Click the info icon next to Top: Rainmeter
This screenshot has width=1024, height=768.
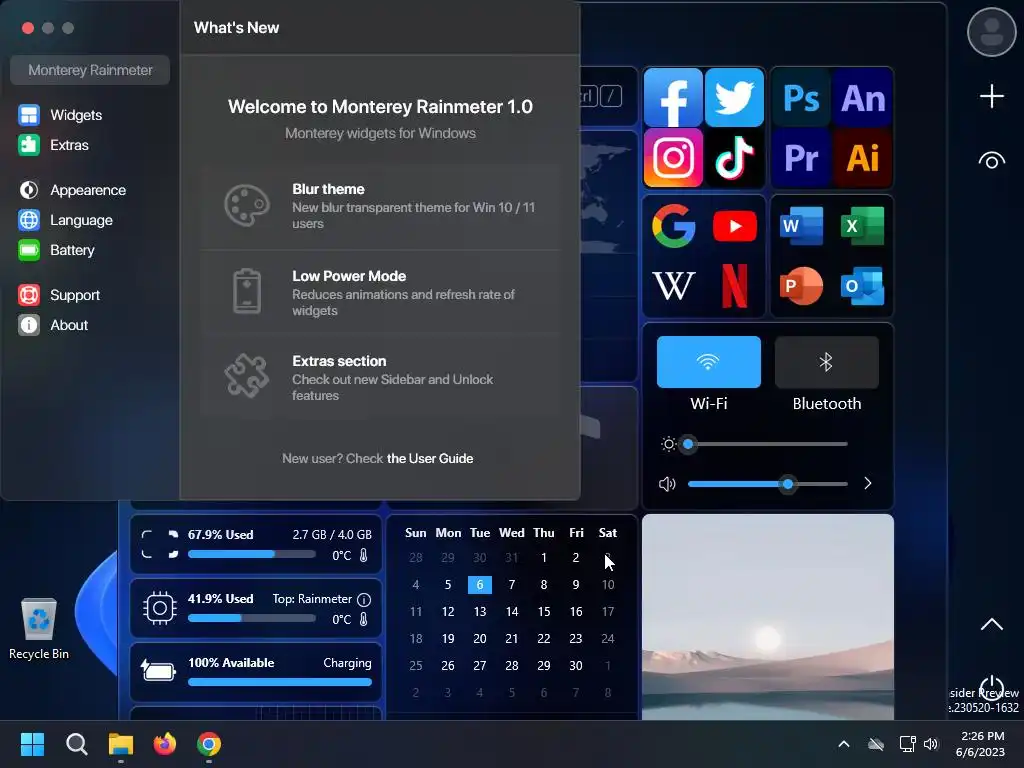[364, 599]
